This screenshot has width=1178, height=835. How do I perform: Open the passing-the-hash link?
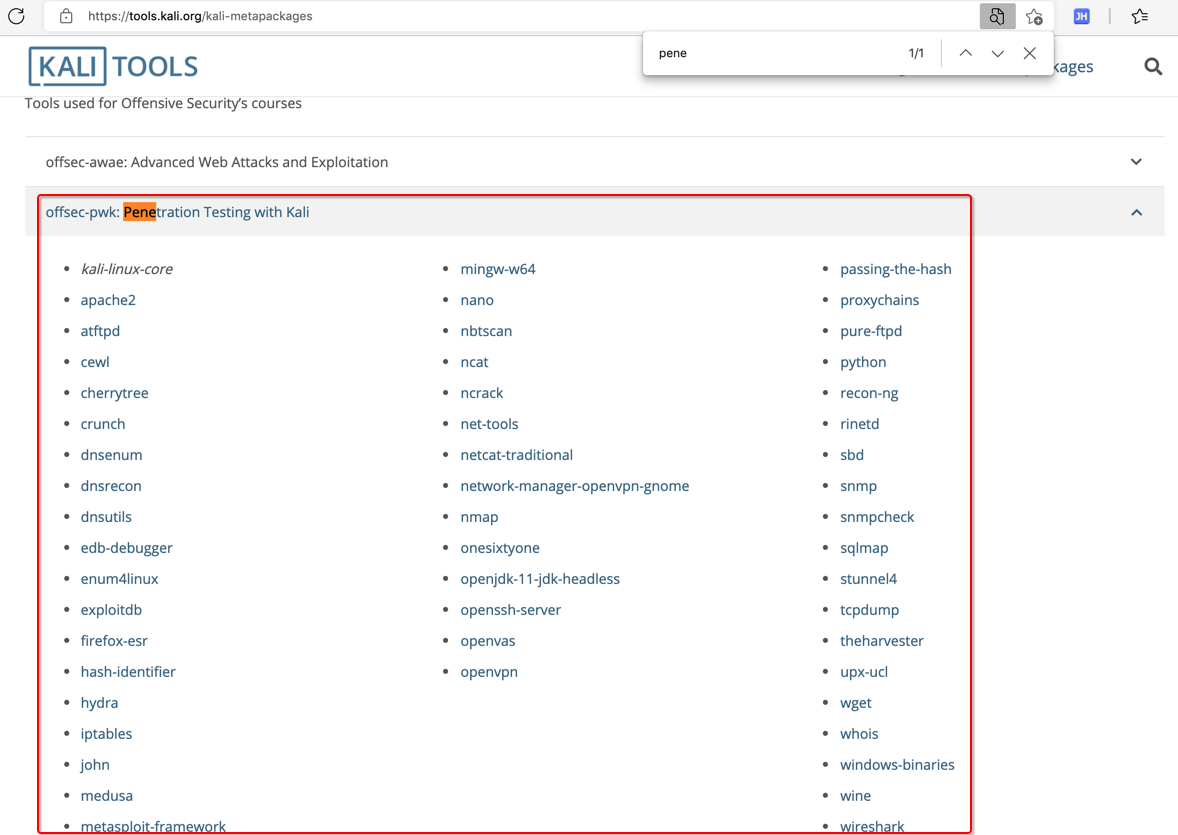[896, 269]
